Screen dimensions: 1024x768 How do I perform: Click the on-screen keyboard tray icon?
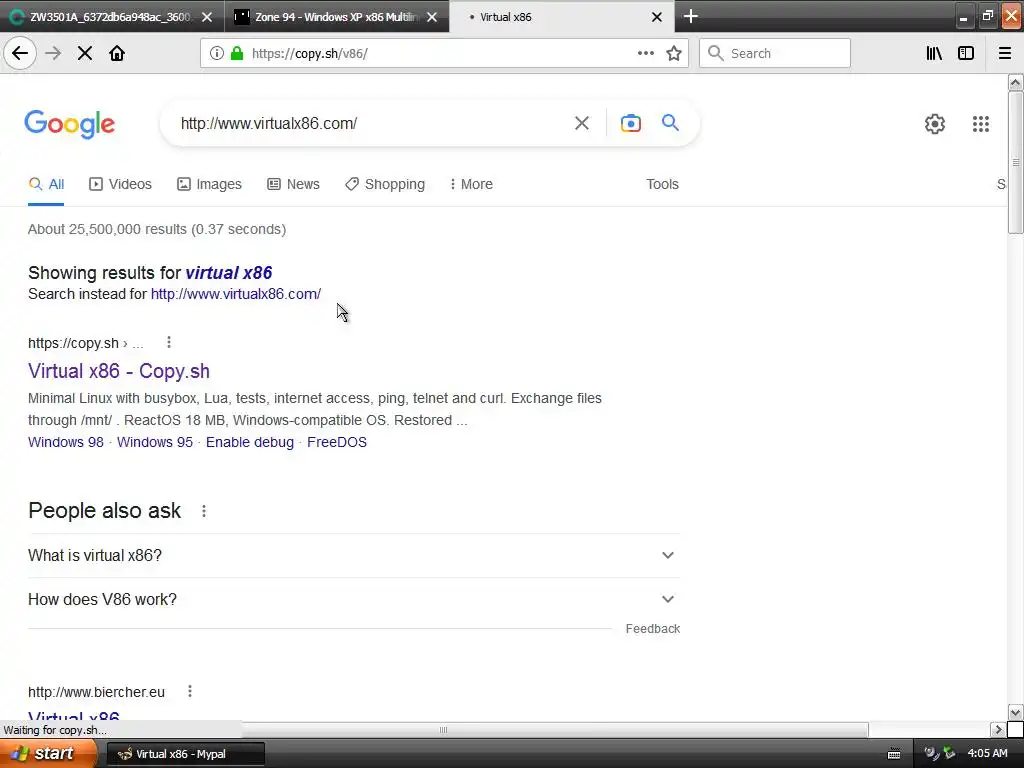pos(894,754)
